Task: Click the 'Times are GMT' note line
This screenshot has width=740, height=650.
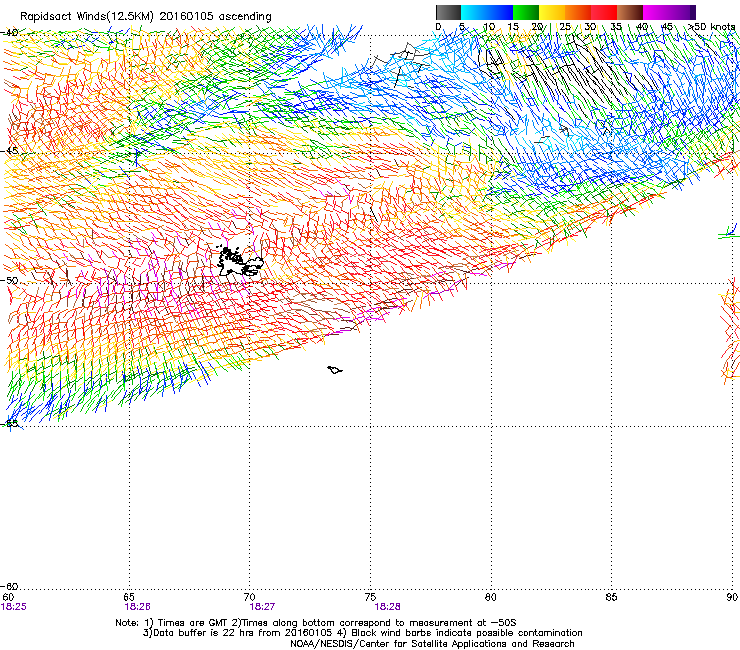Action: 316,623
